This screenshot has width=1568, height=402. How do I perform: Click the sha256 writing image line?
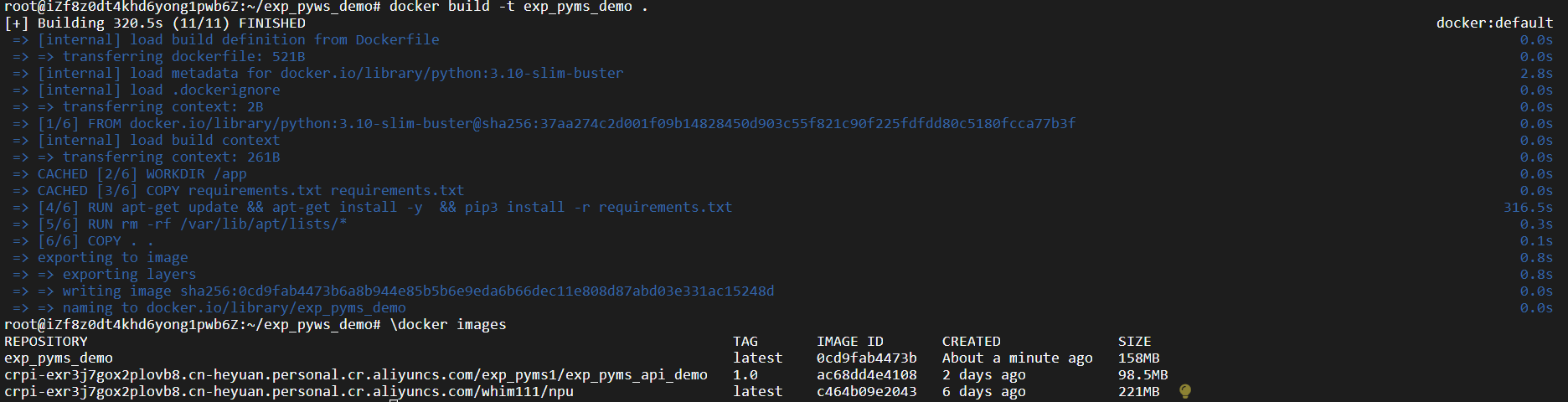click(x=394, y=291)
